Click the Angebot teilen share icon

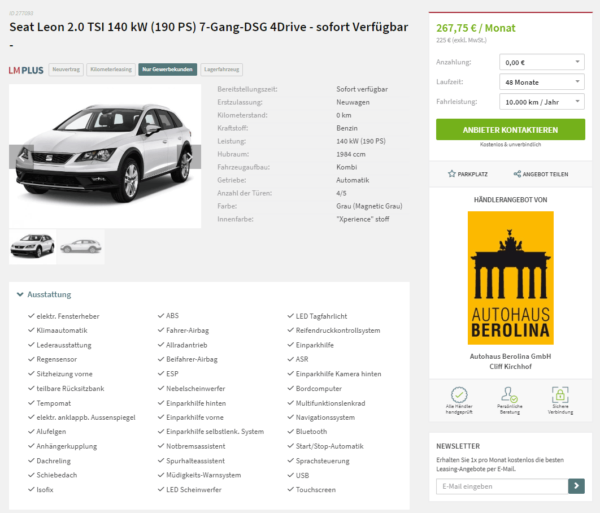pos(517,174)
